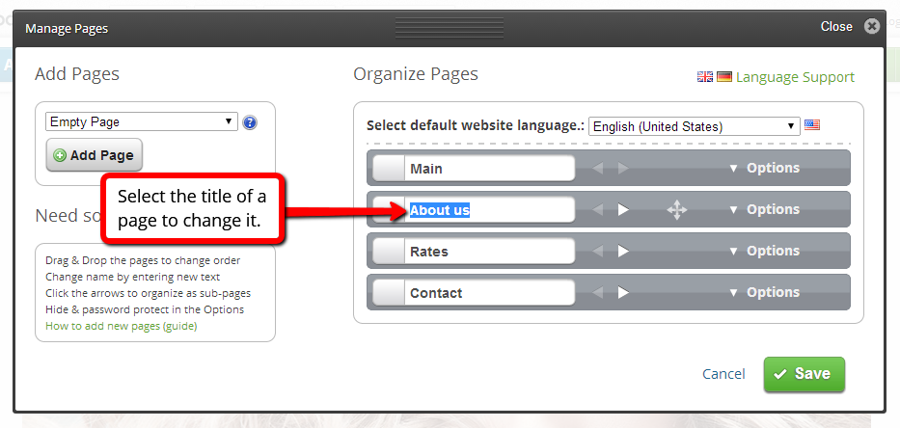The height and width of the screenshot is (428, 900).
Task: Click the right arrow on the Contact row
Action: click(623, 293)
